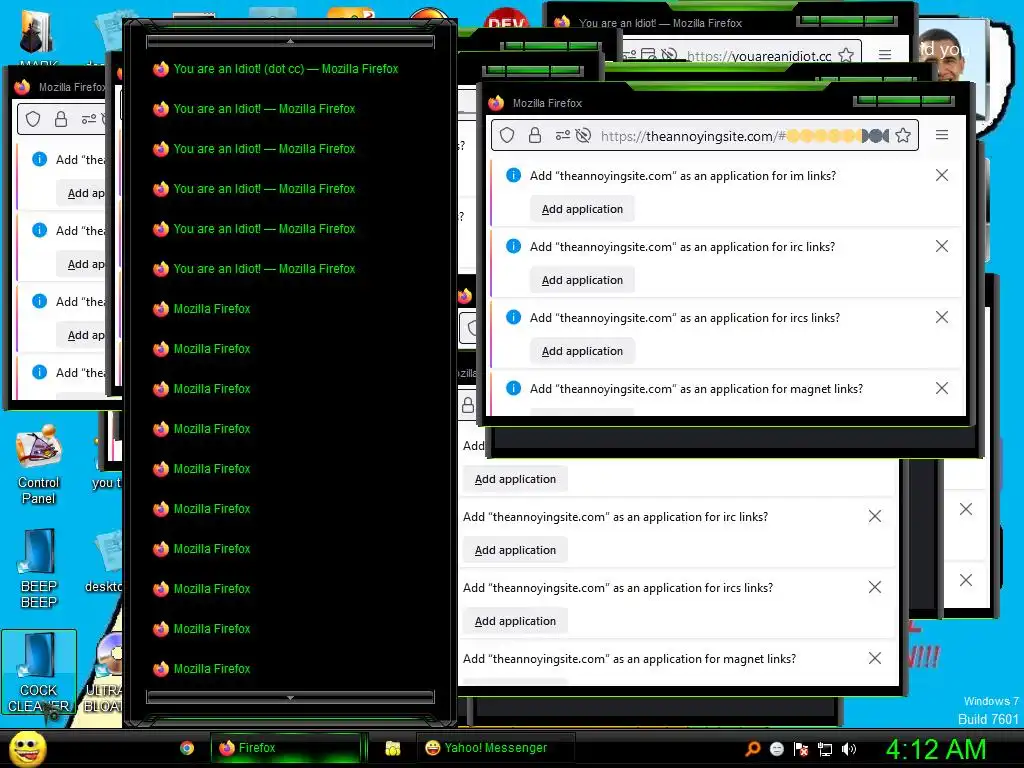Open site permissions icon in theannoyingsite.com address bar
The width and height of the screenshot is (1024, 768).
[x=562, y=135]
